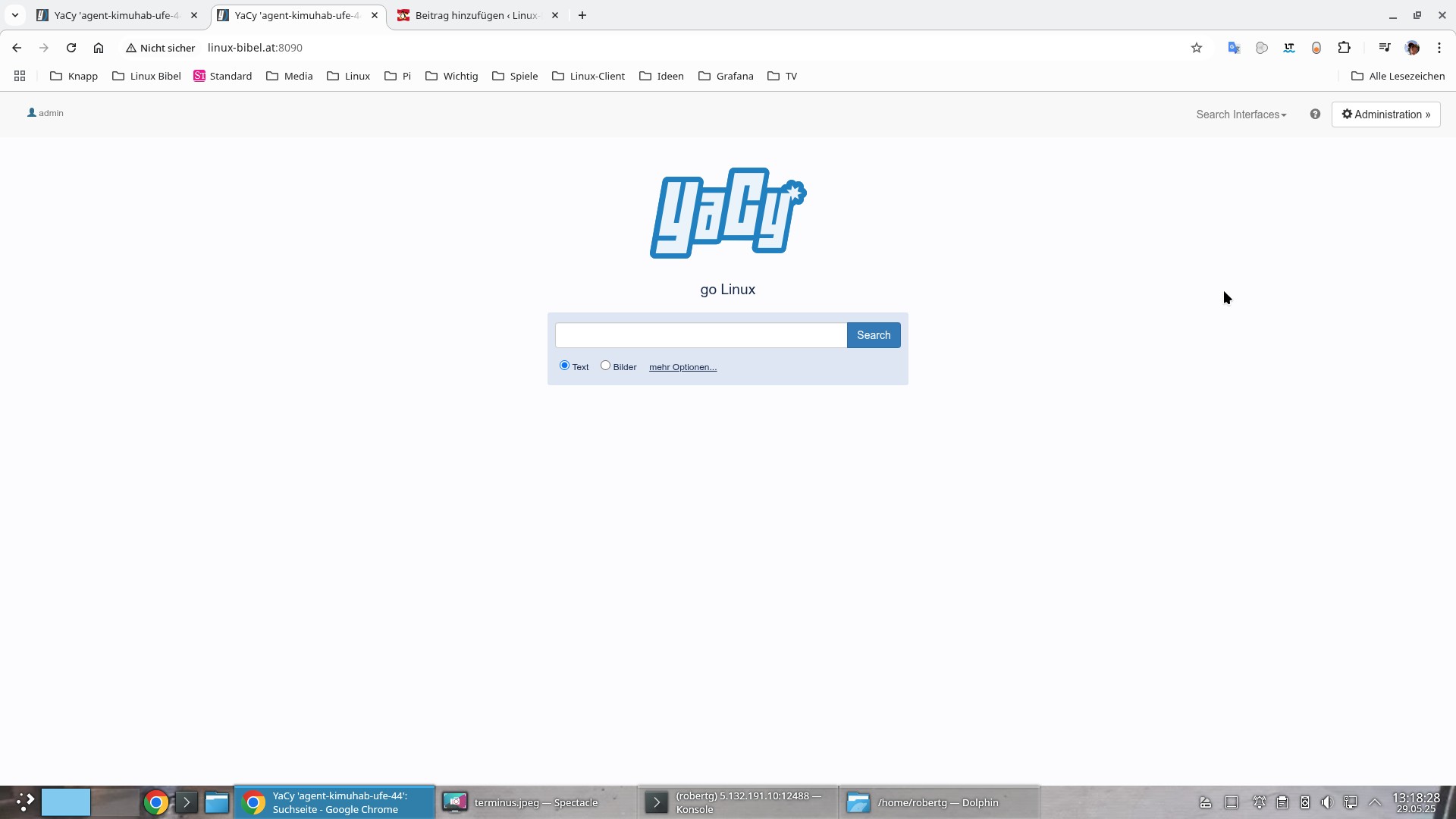Click the Chrome forward arrow
This screenshot has height=819, width=1456.
pyautogui.click(x=44, y=48)
